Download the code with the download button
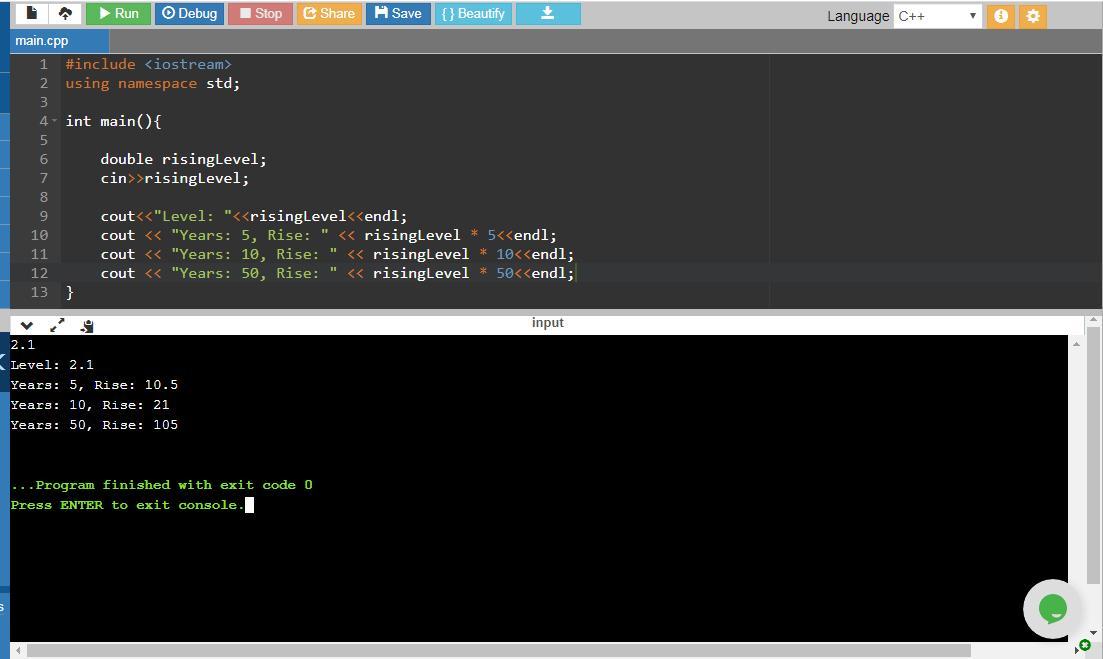 (547, 13)
